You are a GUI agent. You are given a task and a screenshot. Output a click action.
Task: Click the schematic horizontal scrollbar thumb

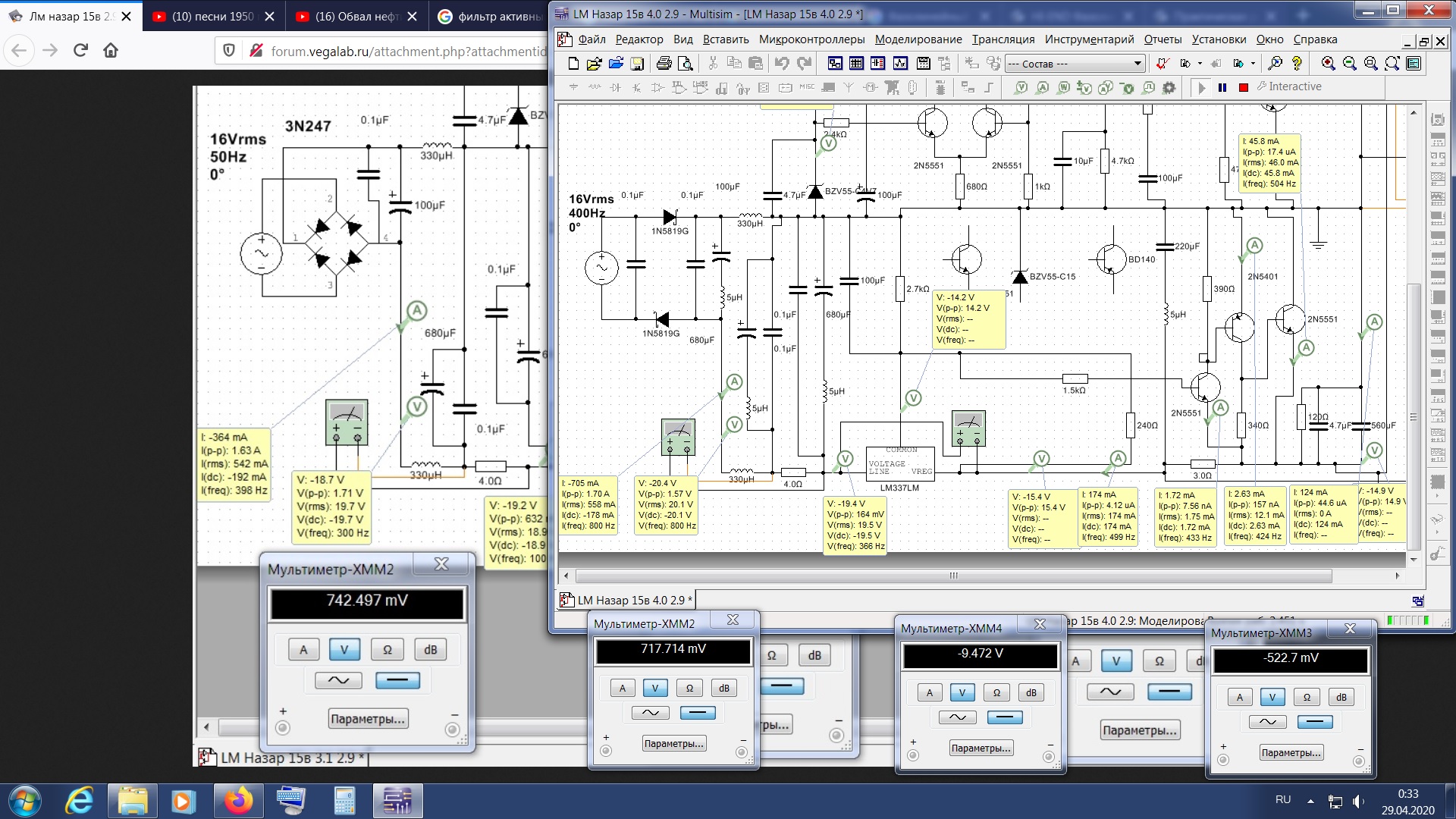point(953,576)
